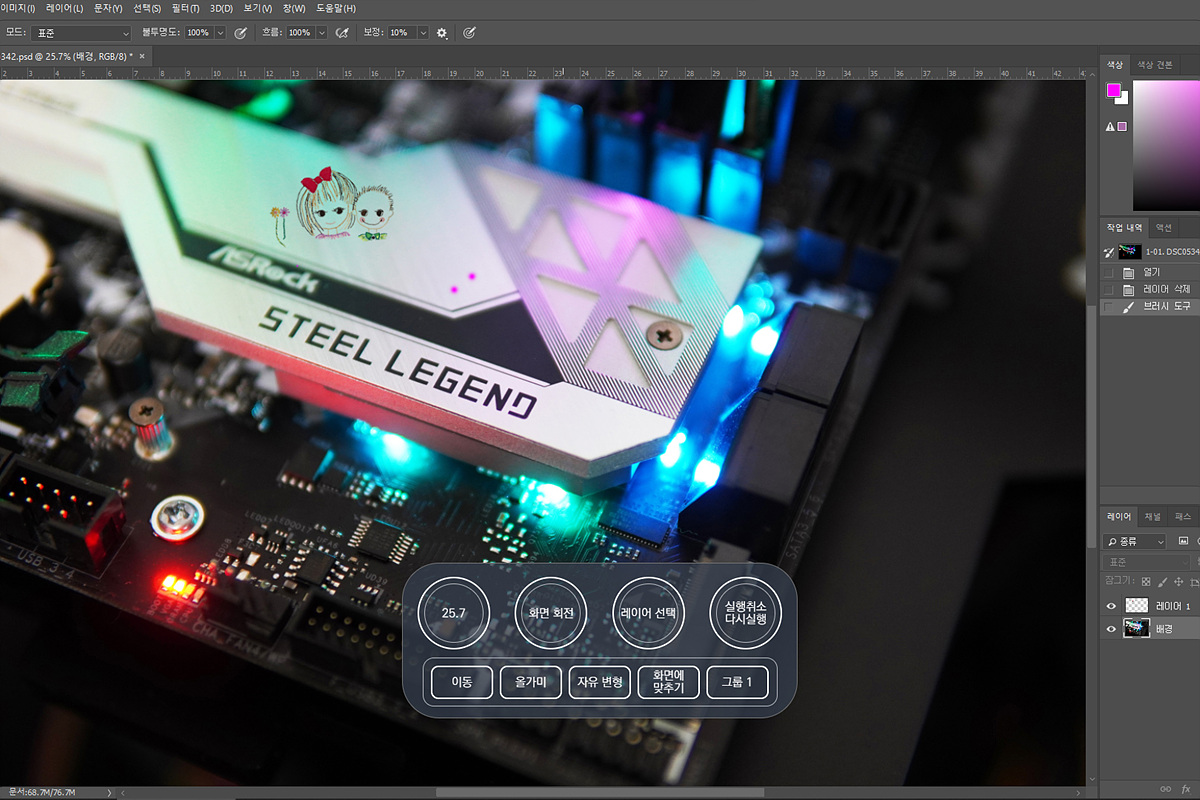The image size is (1200, 800).
Task: Lock transparent pixels checkerboard icon
Action: coord(1146,581)
